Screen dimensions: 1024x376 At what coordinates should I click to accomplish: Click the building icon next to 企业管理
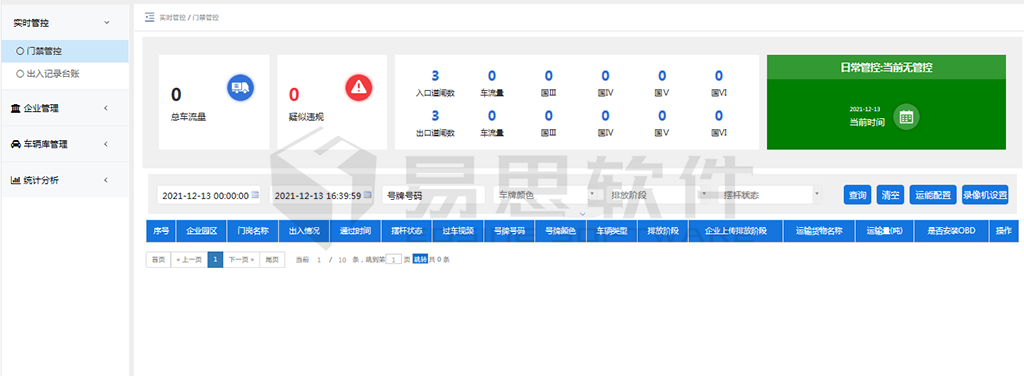[x=15, y=108]
